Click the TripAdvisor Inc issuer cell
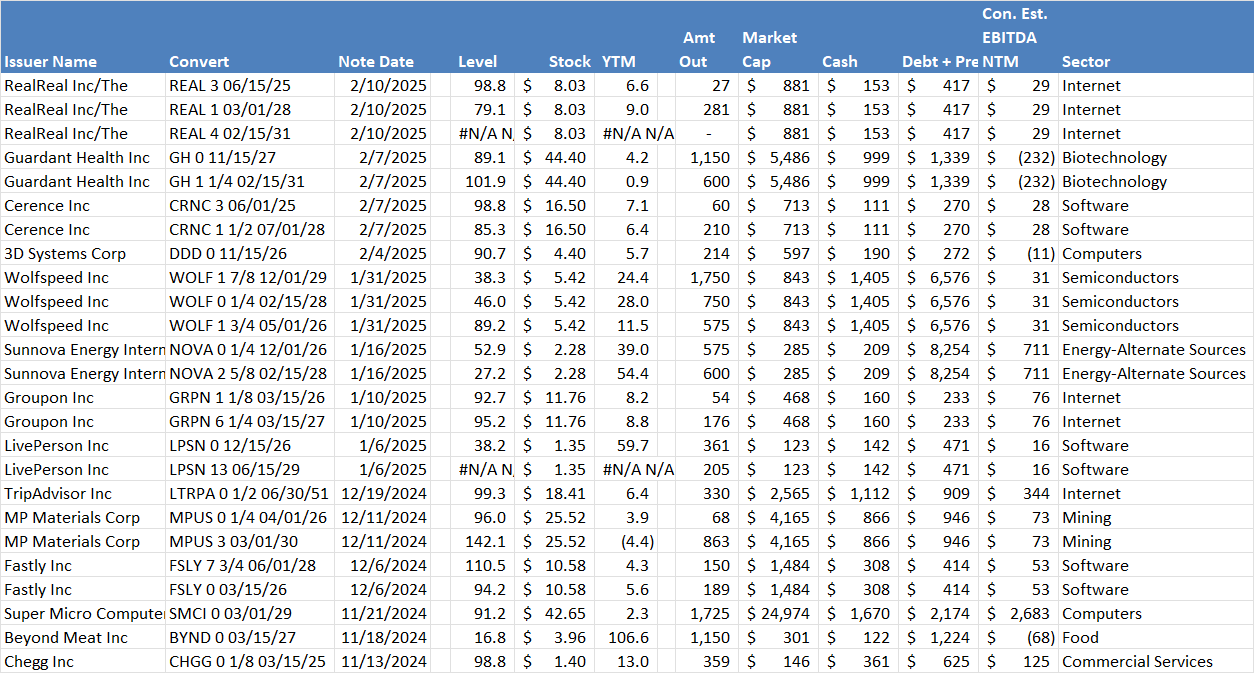Viewport: 1254px width, 673px height. (x=58, y=494)
